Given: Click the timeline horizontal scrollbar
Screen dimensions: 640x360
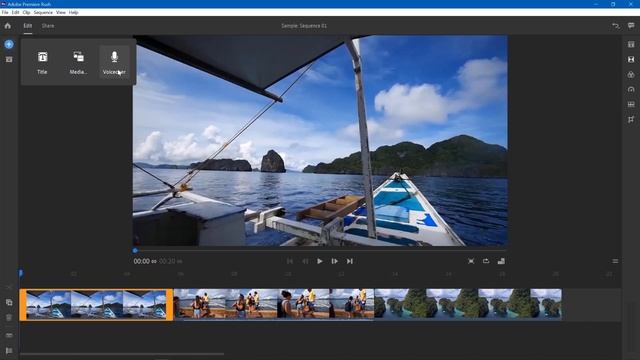Looking at the screenshot, I should point(122,354).
